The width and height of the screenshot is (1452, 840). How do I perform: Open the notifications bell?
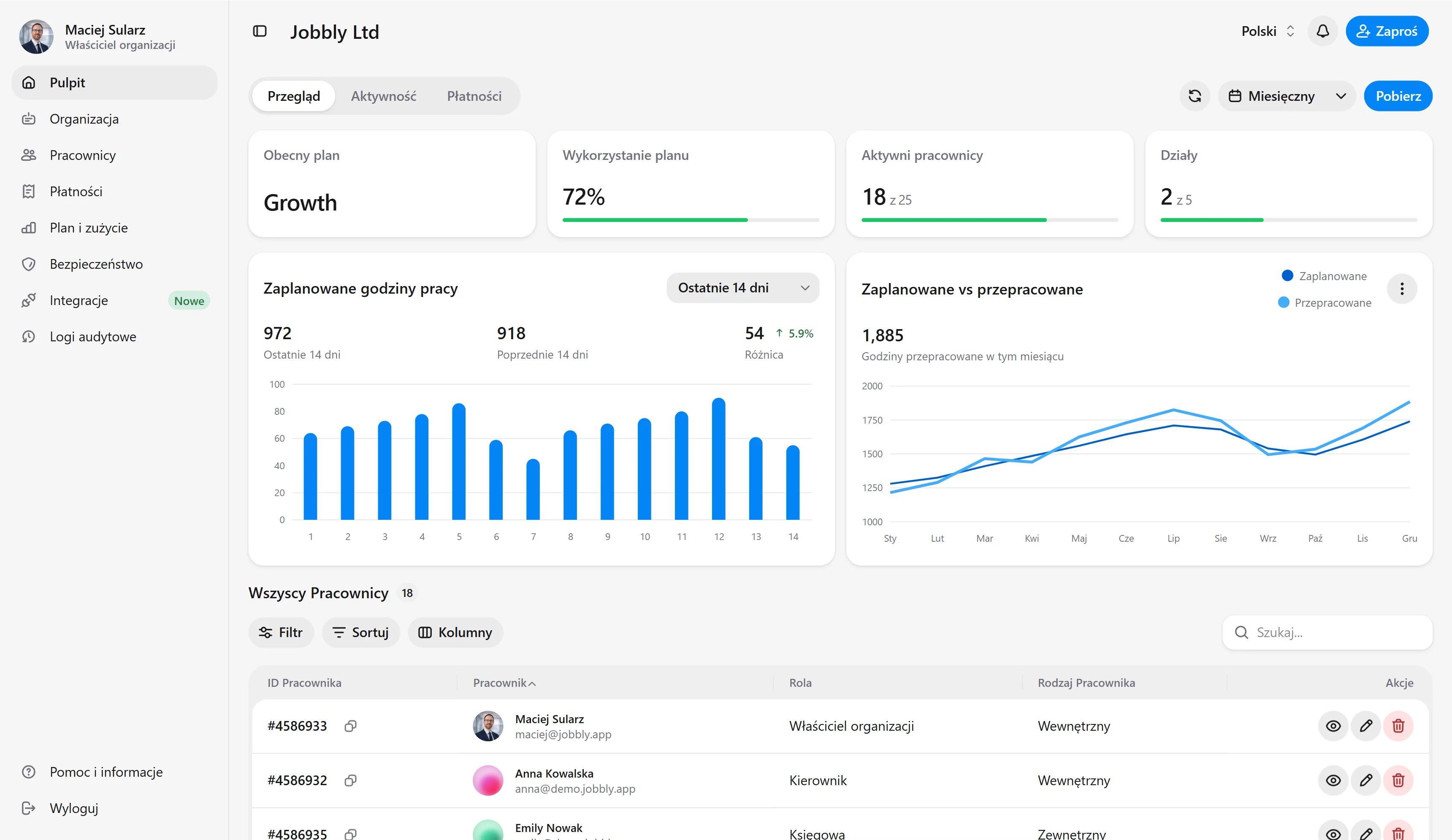click(x=1323, y=31)
